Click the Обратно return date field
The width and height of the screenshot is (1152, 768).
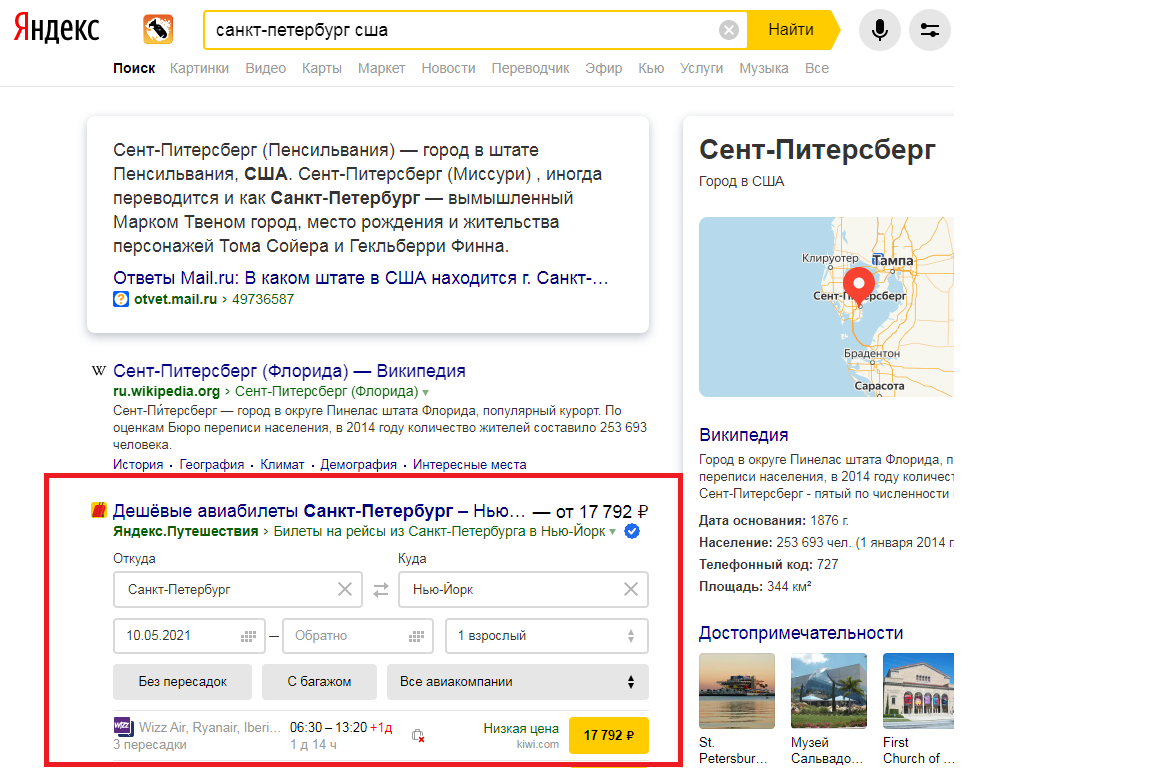(x=358, y=636)
